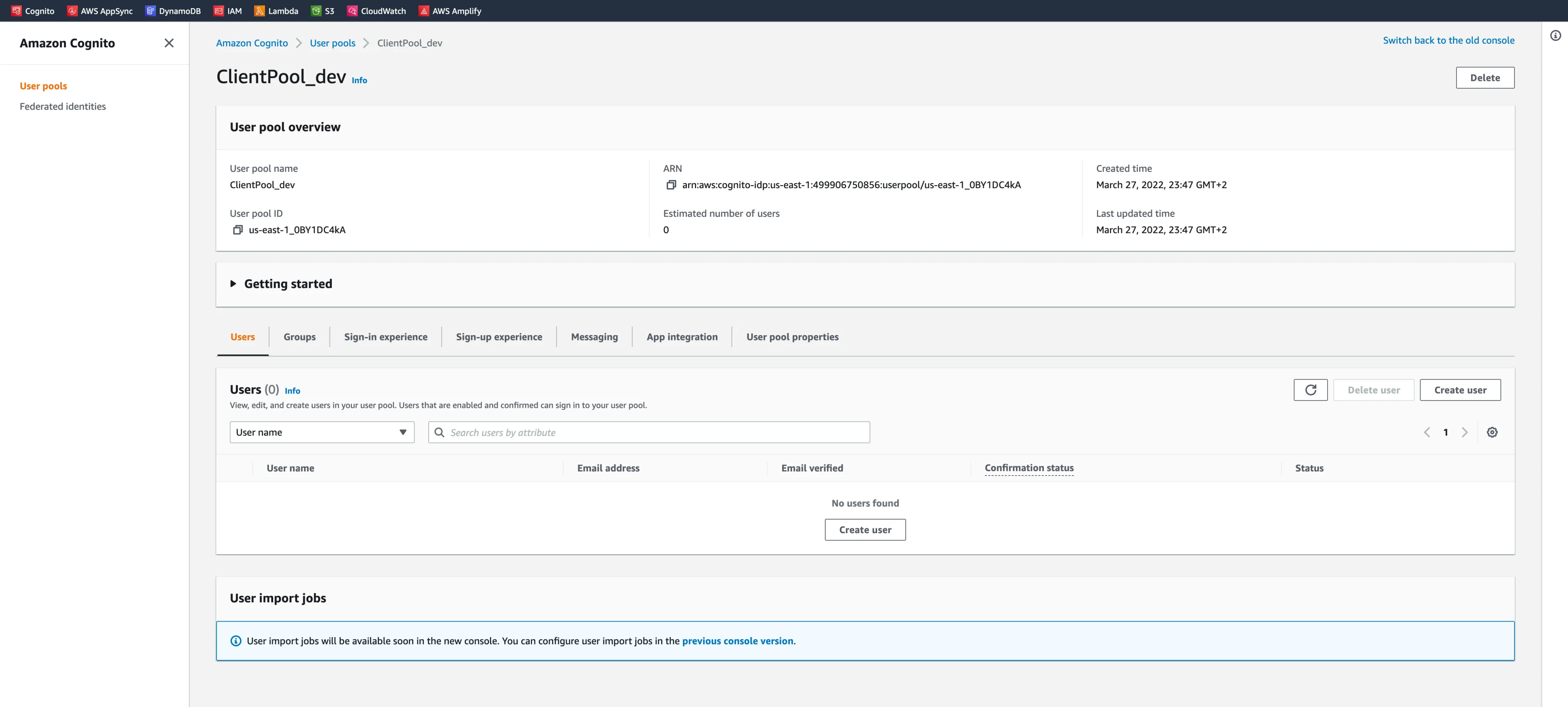
Task: Open the App integration tab
Action: pos(682,337)
